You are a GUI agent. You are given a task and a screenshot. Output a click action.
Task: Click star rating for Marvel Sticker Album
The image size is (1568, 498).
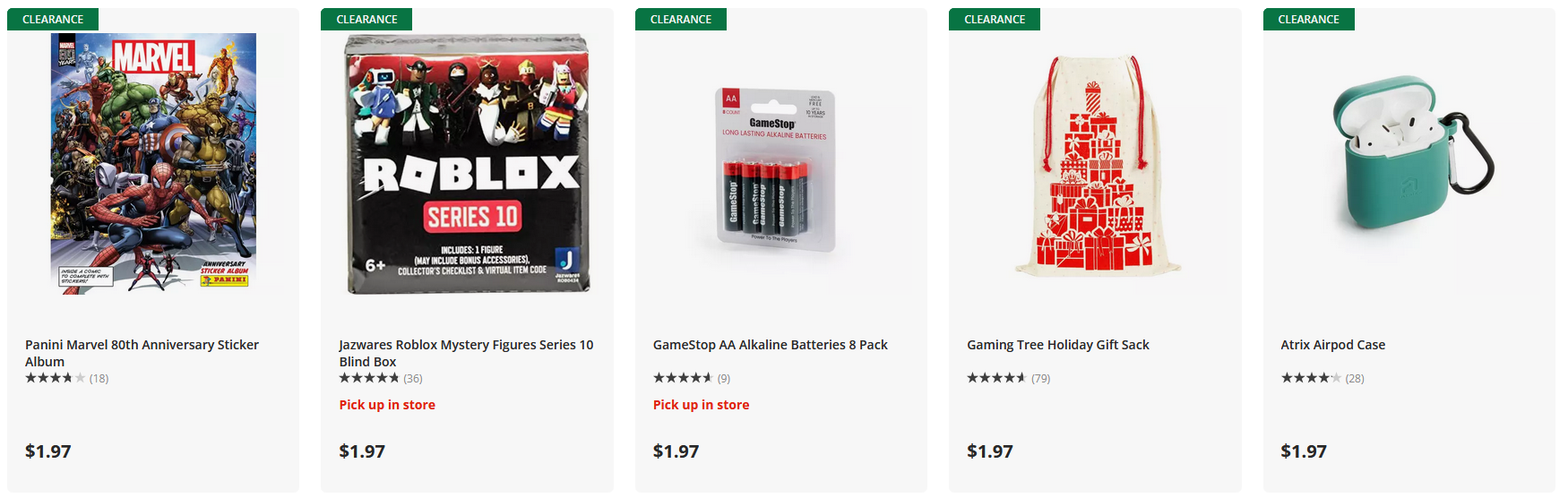[x=56, y=378]
